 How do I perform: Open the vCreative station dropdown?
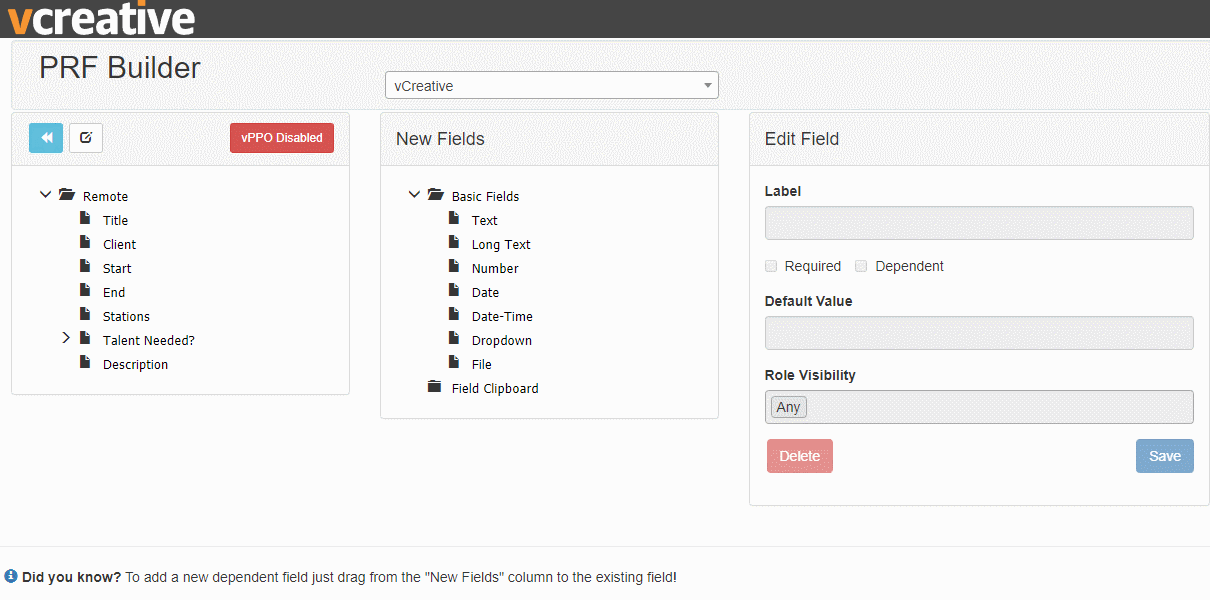pyautogui.click(x=551, y=85)
